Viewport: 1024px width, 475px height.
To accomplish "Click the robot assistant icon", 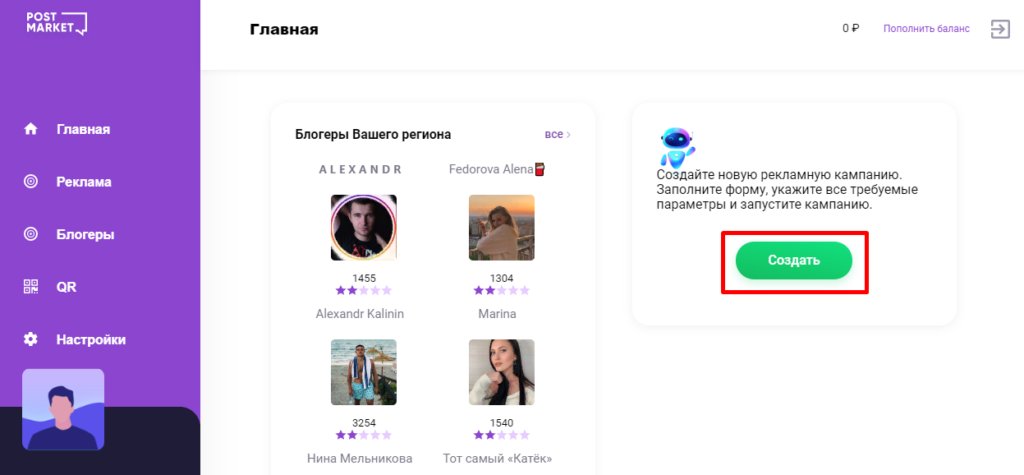I will click(676, 148).
